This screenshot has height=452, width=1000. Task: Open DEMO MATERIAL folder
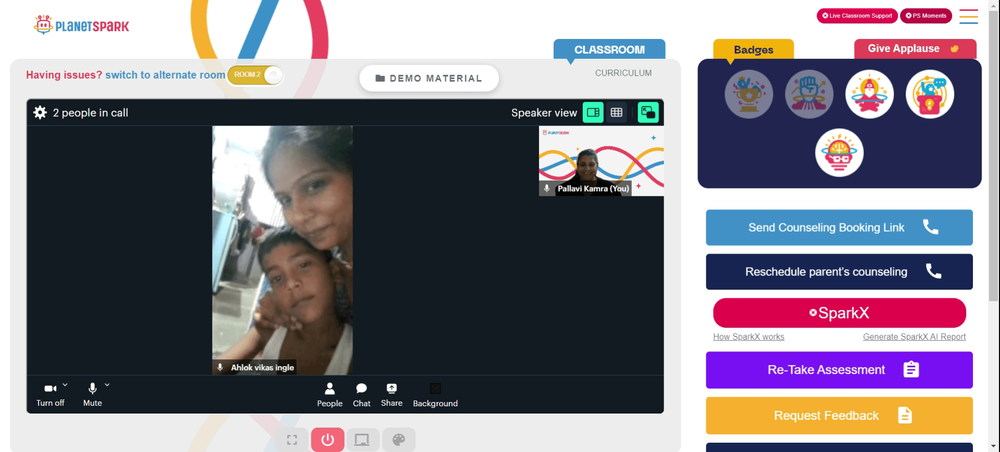coord(429,78)
